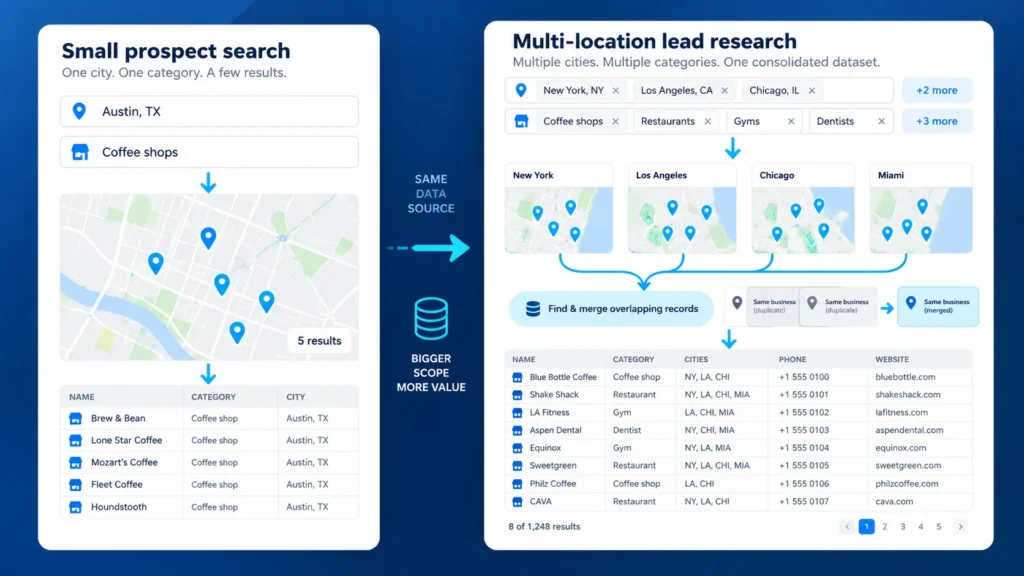Click the WEBSITE column header
Viewport: 1024px width, 576px height.
tap(892, 360)
